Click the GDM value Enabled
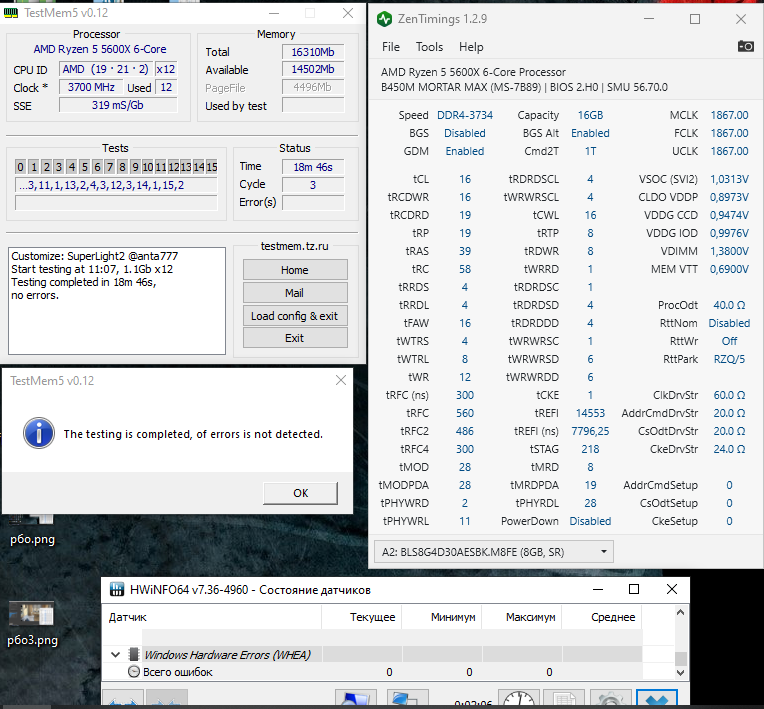The width and height of the screenshot is (764, 709). pyautogui.click(x=465, y=151)
